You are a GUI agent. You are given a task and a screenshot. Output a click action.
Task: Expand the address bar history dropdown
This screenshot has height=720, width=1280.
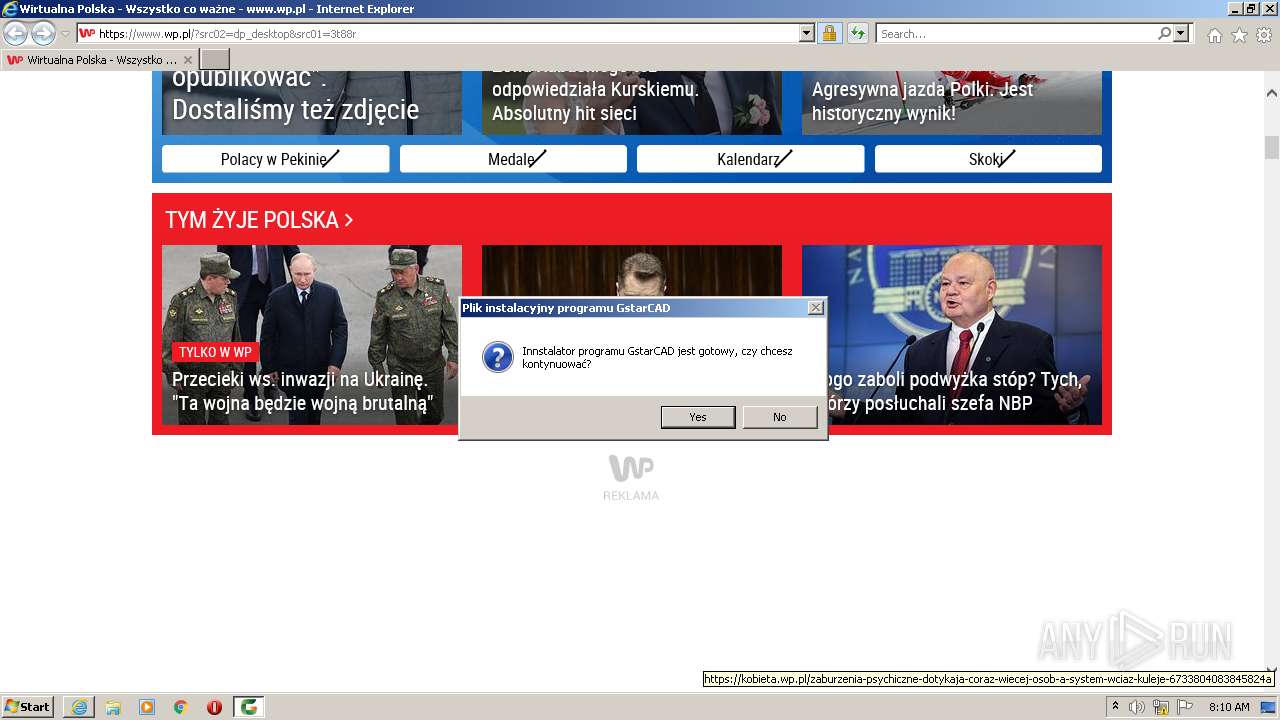click(x=807, y=34)
